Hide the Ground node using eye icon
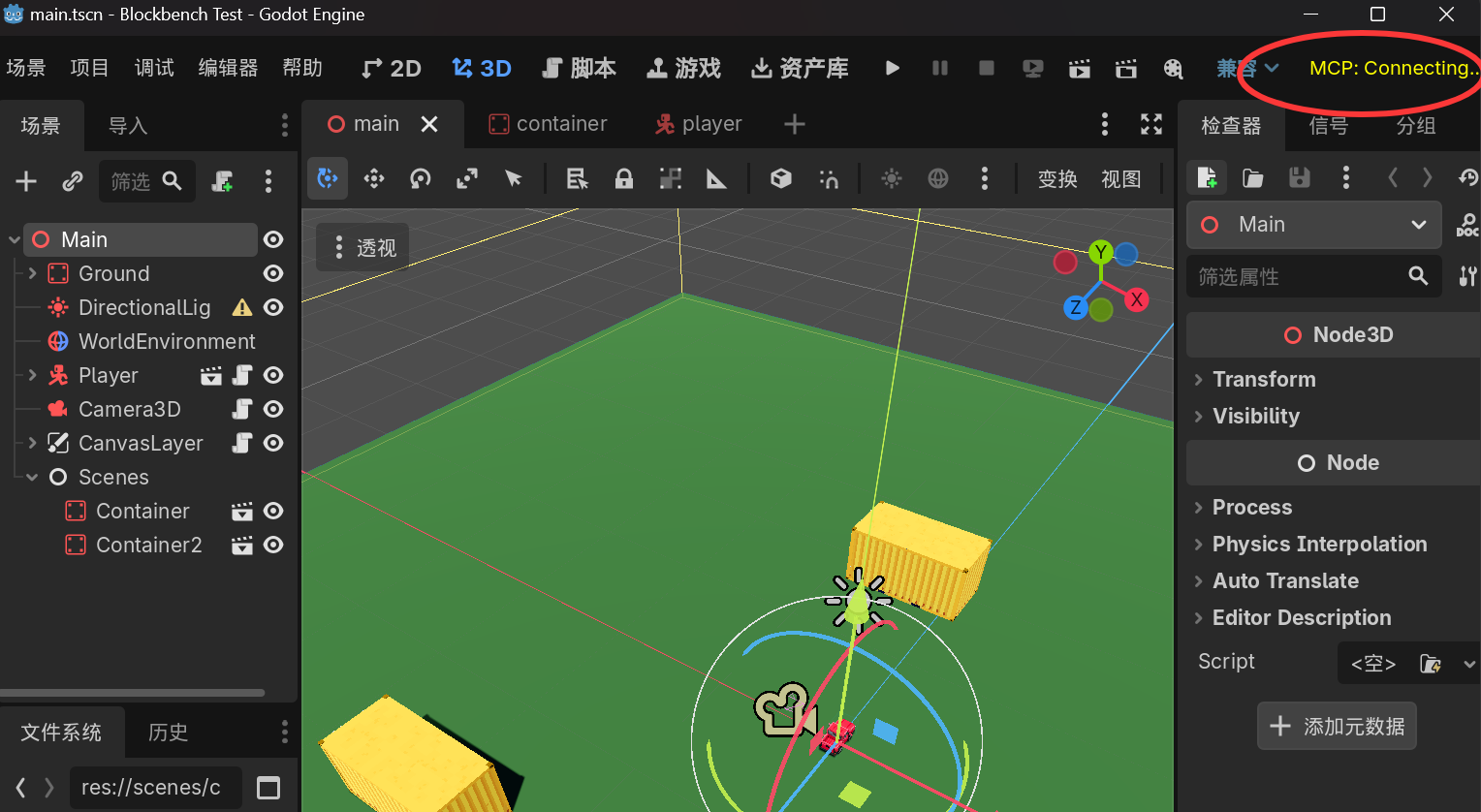 click(274, 274)
